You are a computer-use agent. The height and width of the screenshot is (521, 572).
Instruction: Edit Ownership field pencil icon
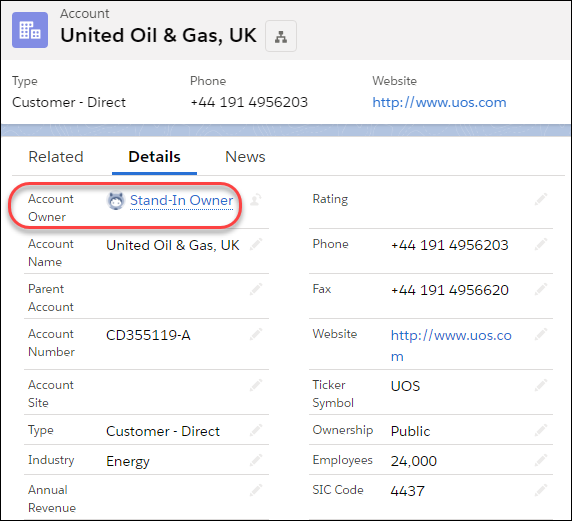click(541, 431)
